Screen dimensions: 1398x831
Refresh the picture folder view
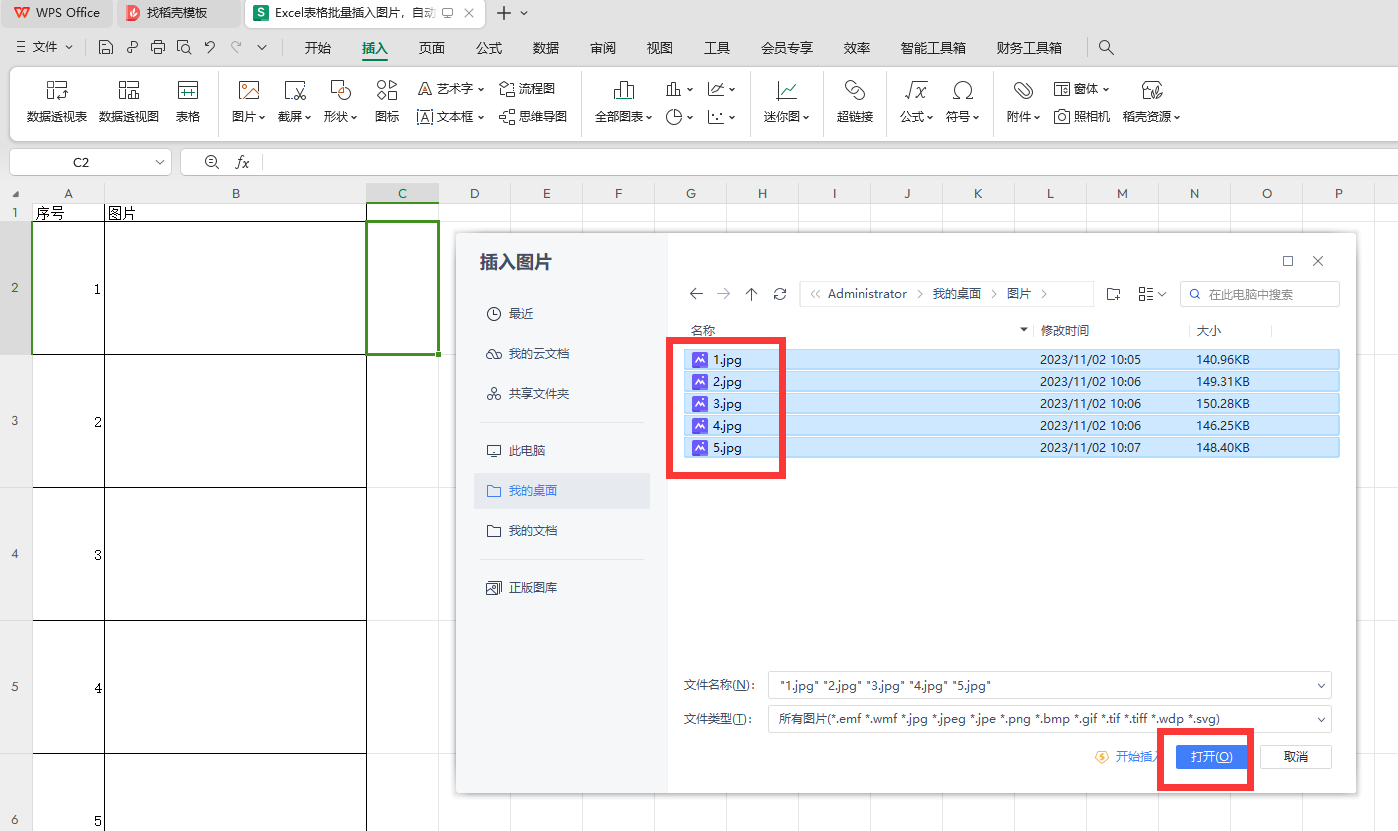779,293
